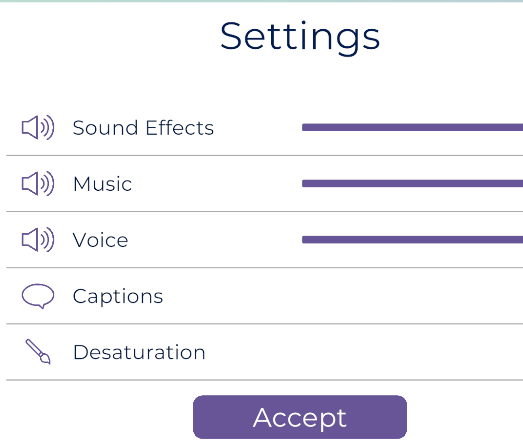Select the Voice label
This screenshot has height=447, width=523.
tap(100, 240)
